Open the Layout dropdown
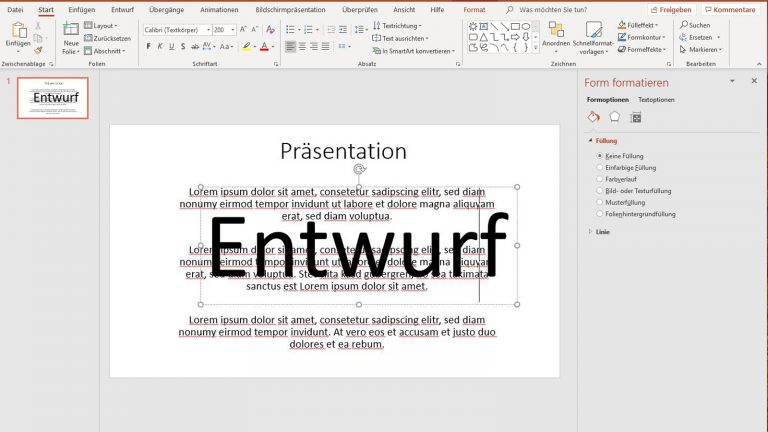Viewport: 768px width, 432px height. [x=101, y=25]
